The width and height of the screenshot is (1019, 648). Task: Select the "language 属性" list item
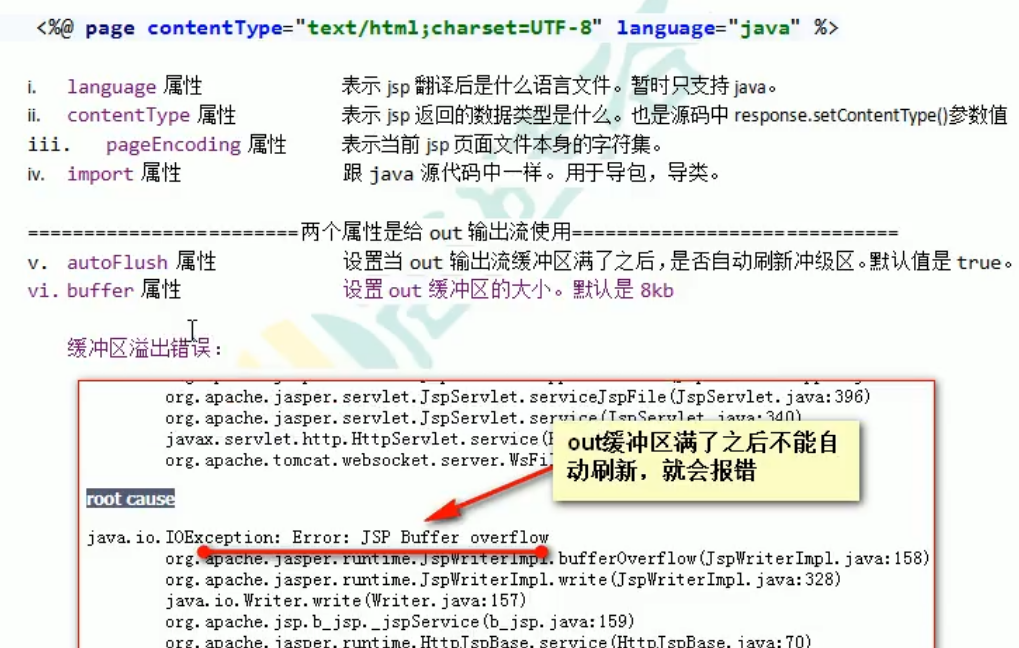(135, 86)
